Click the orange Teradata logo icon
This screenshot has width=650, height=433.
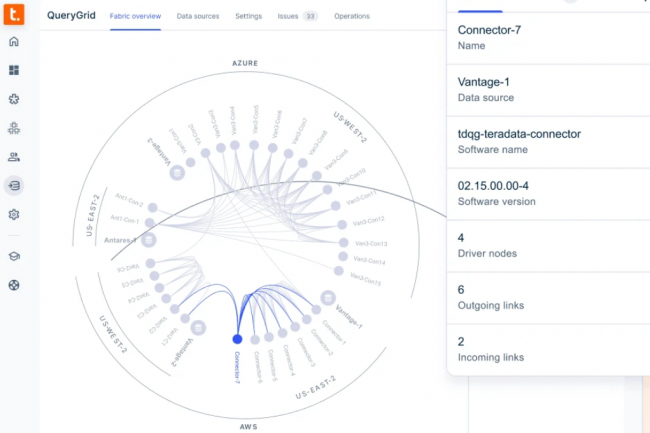[14, 14]
